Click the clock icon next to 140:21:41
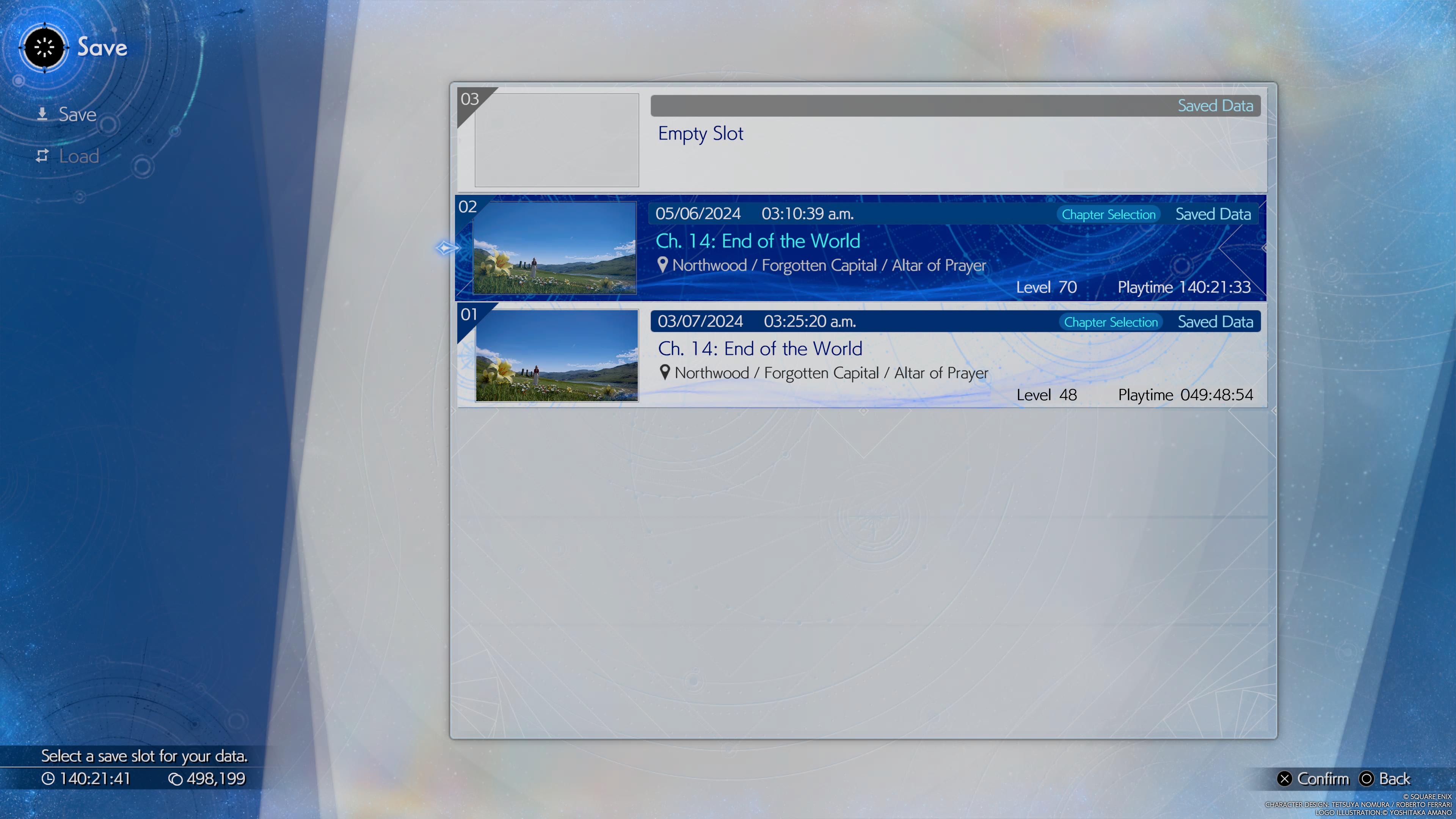1456x819 pixels. pyautogui.click(x=48, y=778)
